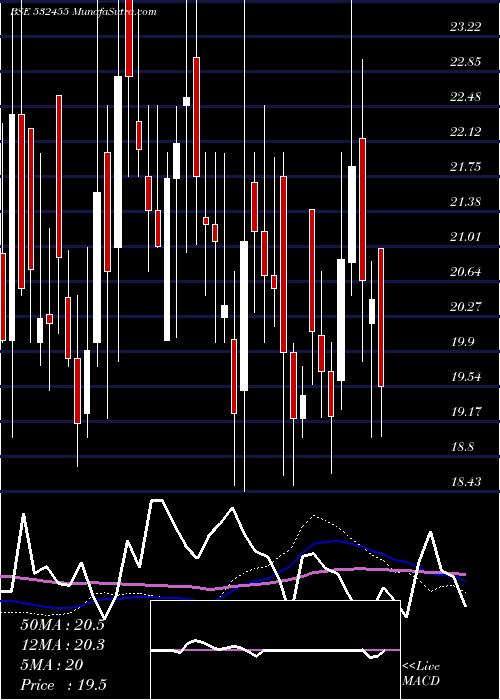Select the 22.48 price axis label
The height and width of the screenshot is (700, 500).
[x=466, y=96]
